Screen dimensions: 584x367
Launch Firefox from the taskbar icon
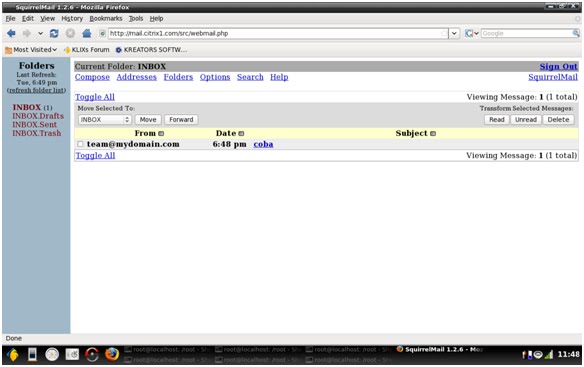pos(112,354)
